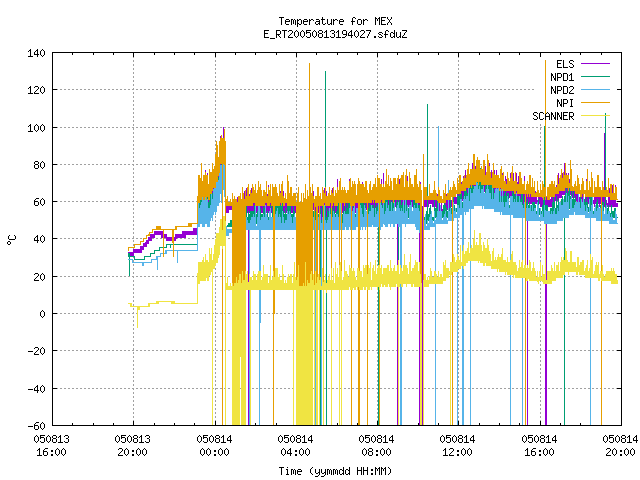The image size is (640, 480).
Task: Click the °C y-axis unit label
Action: coord(12,240)
